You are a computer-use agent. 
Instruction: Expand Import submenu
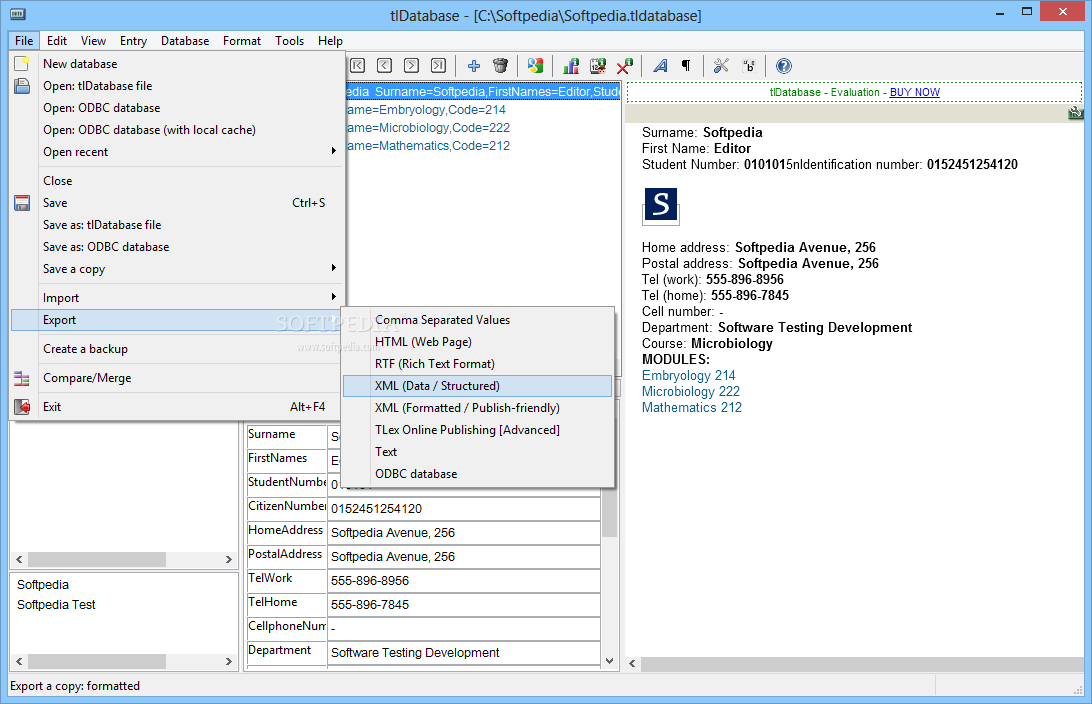point(178,298)
